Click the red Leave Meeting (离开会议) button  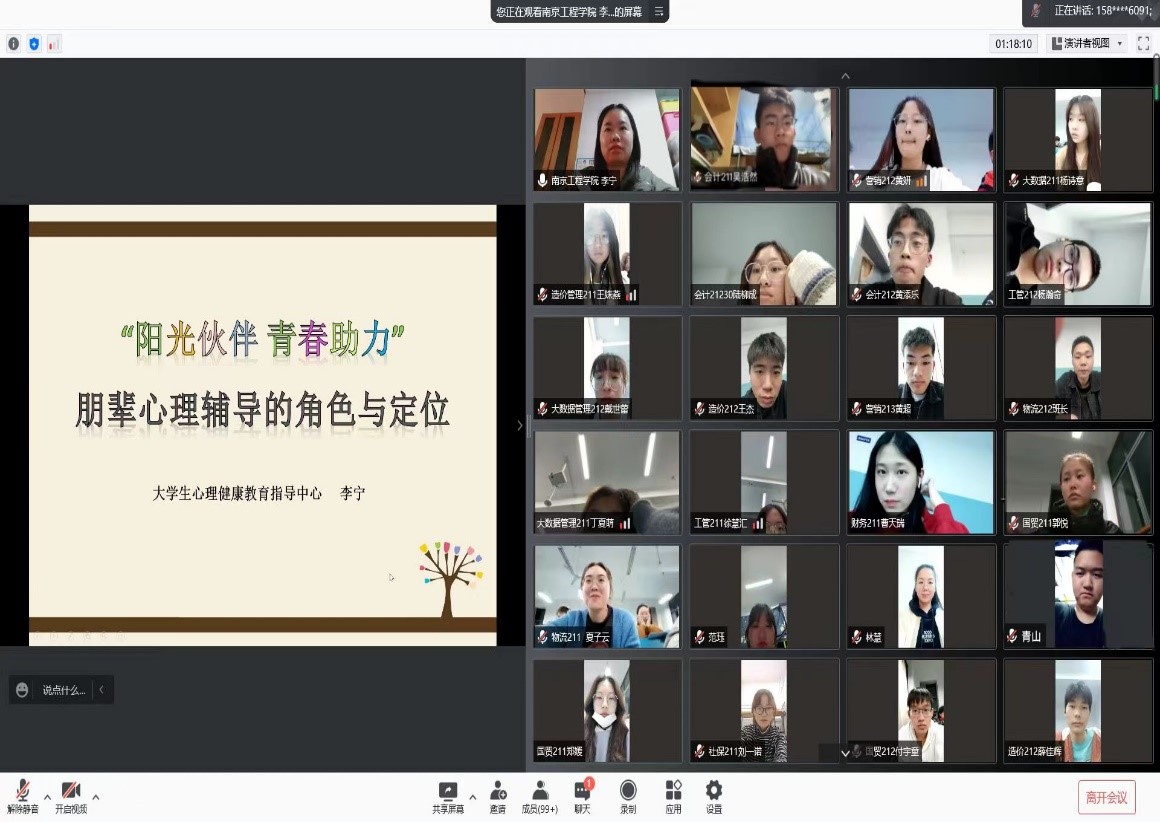click(x=1106, y=797)
